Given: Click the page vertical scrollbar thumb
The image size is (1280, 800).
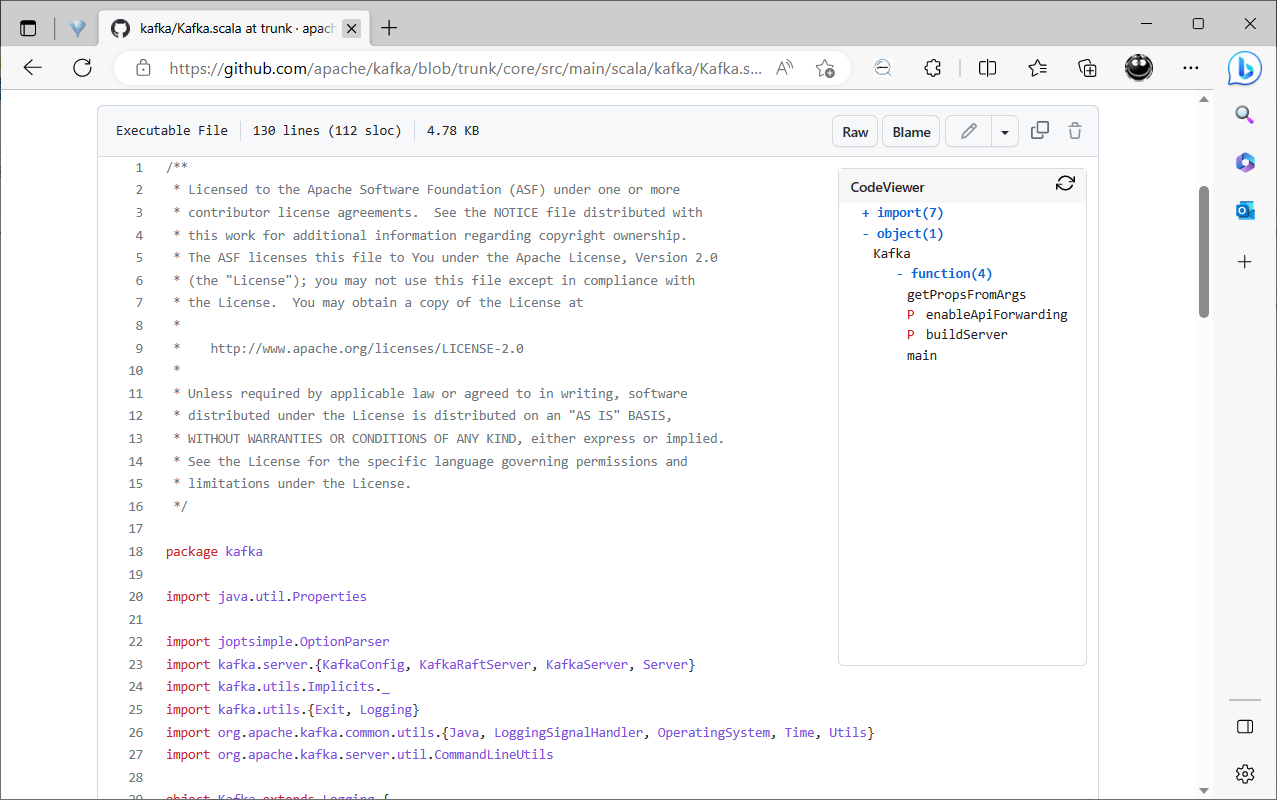Looking at the screenshot, I should pyautogui.click(x=1204, y=252).
